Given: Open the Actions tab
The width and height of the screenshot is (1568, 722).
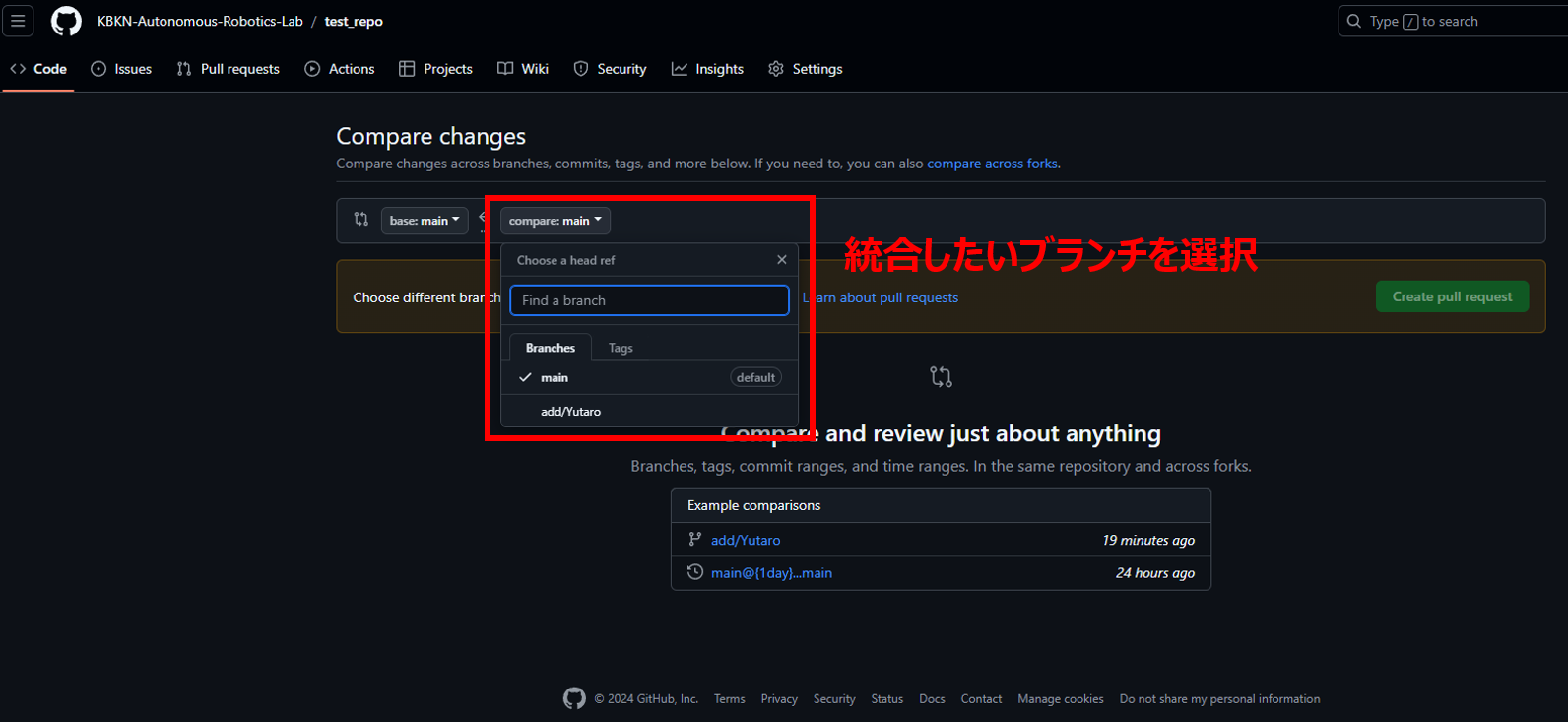Looking at the screenshot, I should click(340, 69).
